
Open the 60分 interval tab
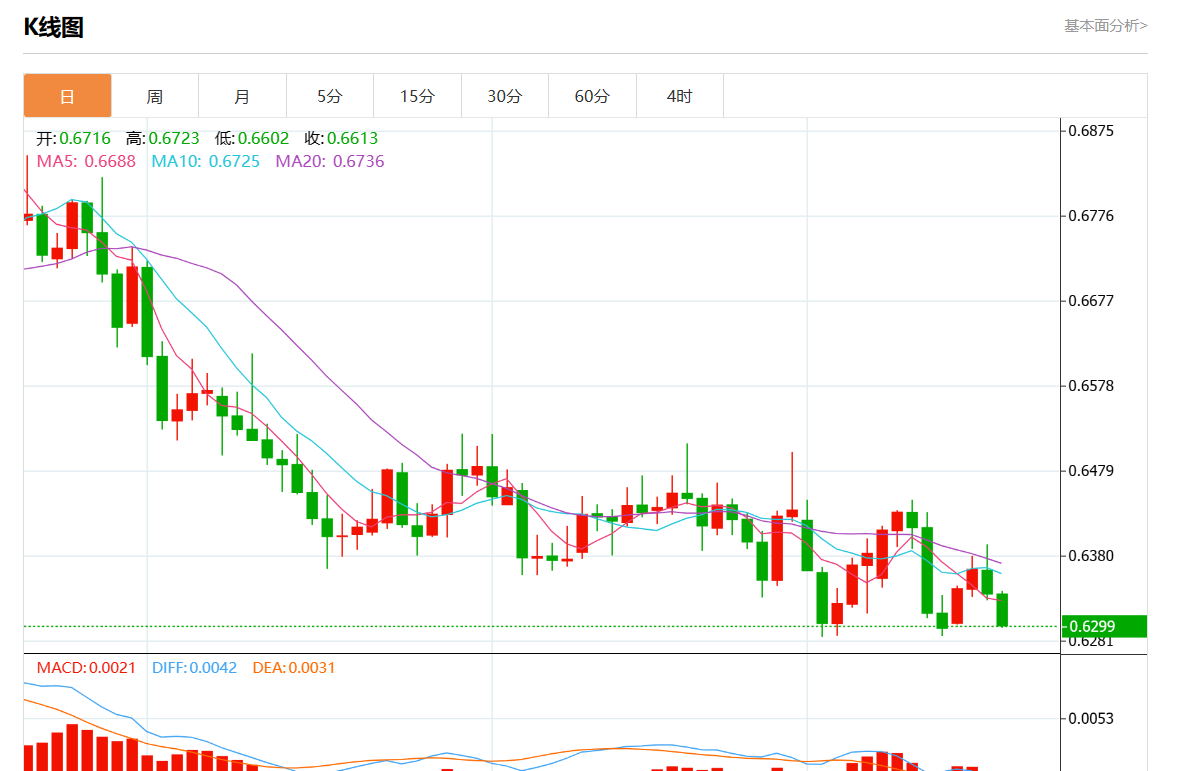[592, 96]
